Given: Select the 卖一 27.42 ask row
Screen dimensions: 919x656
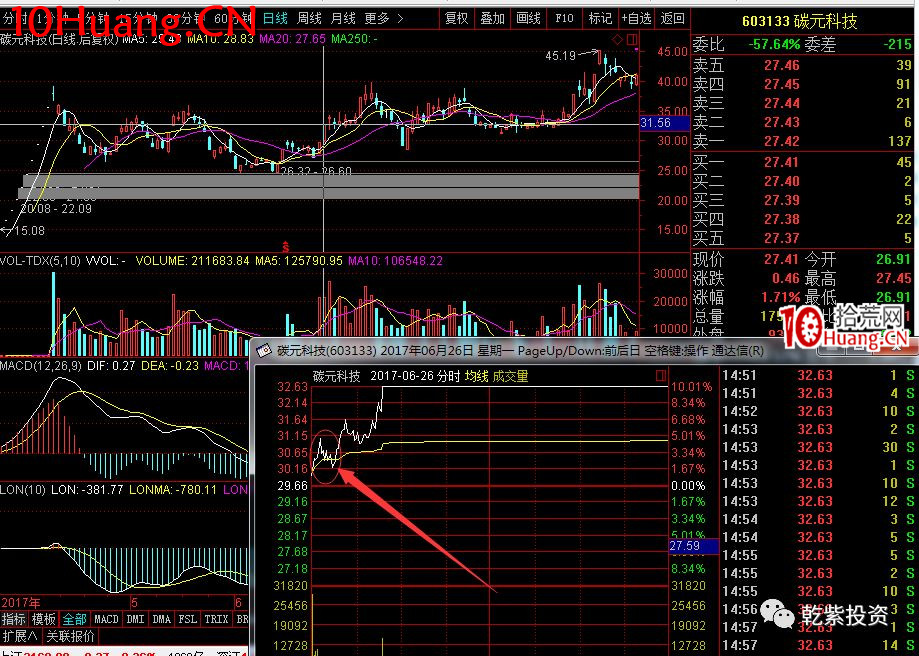Looking at the screenshot, I should pyautogui.click(x=802, y=141).
